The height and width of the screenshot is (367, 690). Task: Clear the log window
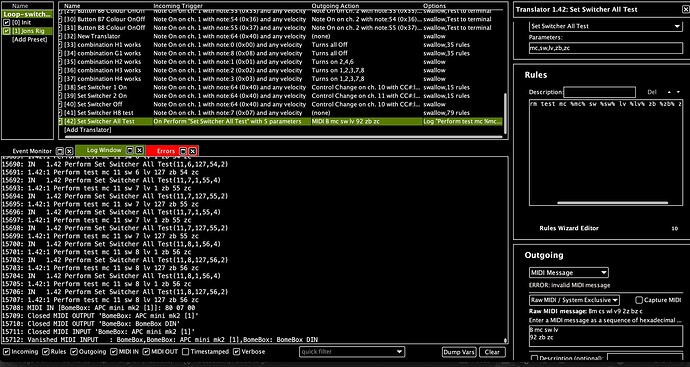(492, 352)
